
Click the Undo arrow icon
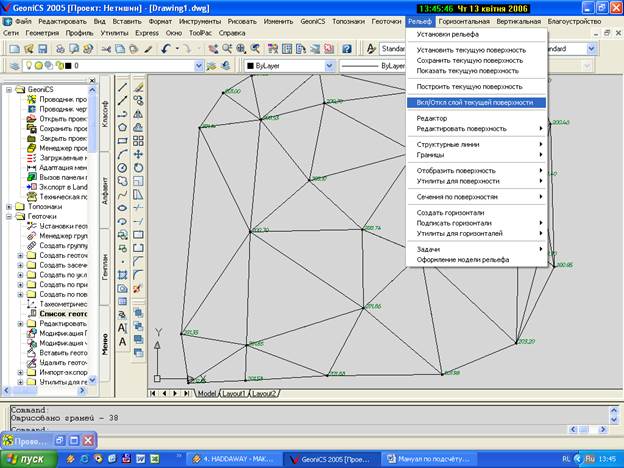(166, 49)
